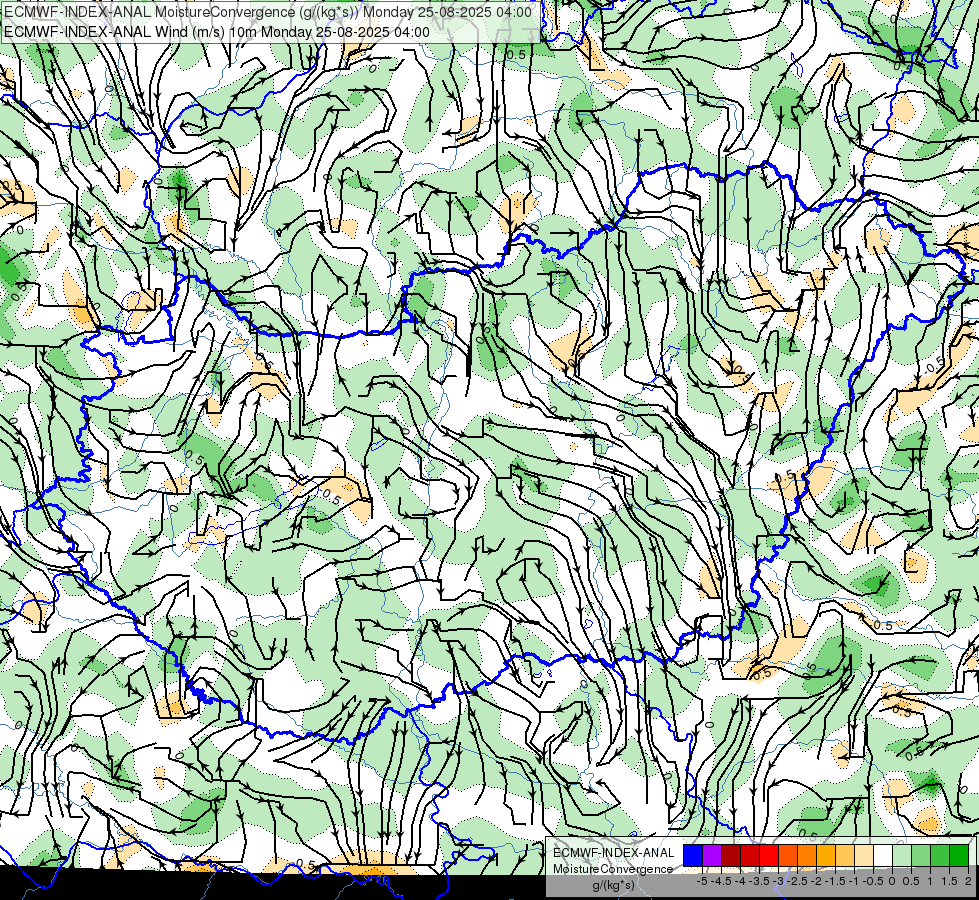Click the -2.5 tick label on the legend
This screenshot has width=979, height=900.
tap(797, 881)
